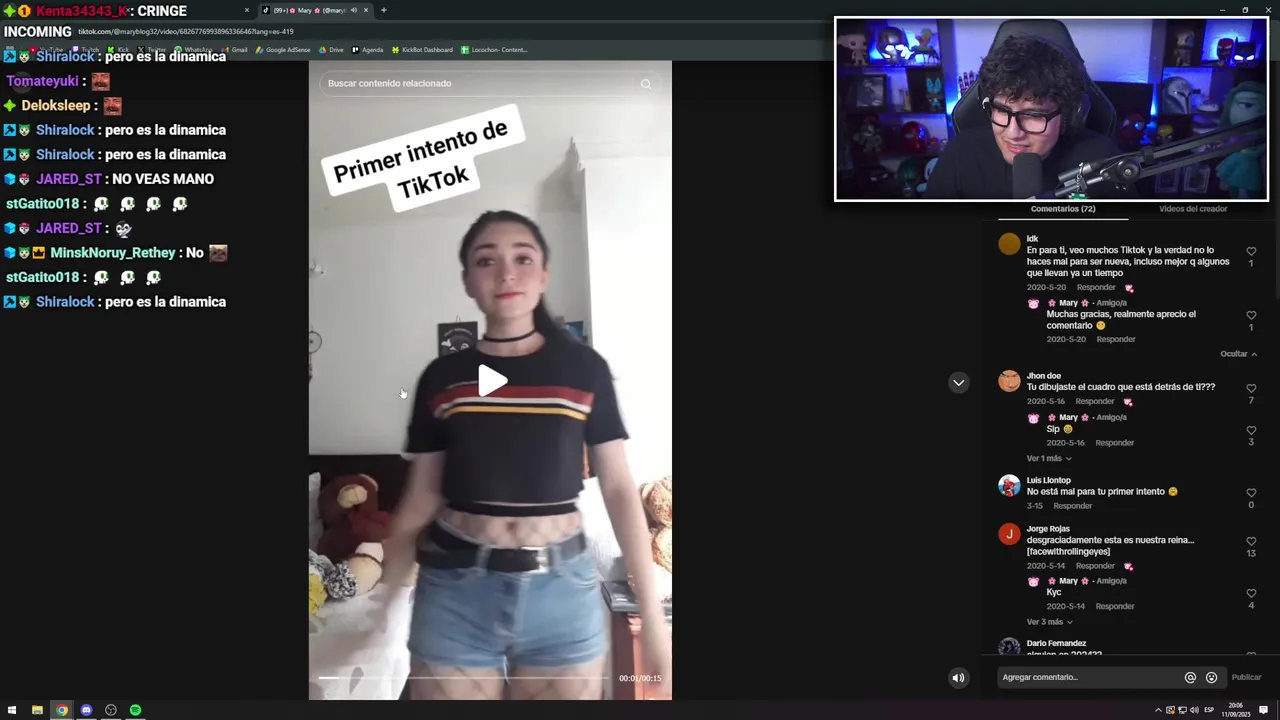Expand 'Ver 3 más' replies

pyautogui.click(x=1049, y=622)
